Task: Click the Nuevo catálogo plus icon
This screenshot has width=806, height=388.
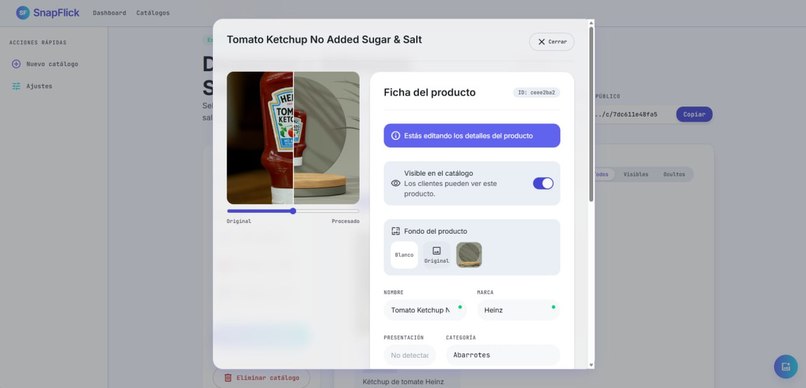Action: [16, 64]
